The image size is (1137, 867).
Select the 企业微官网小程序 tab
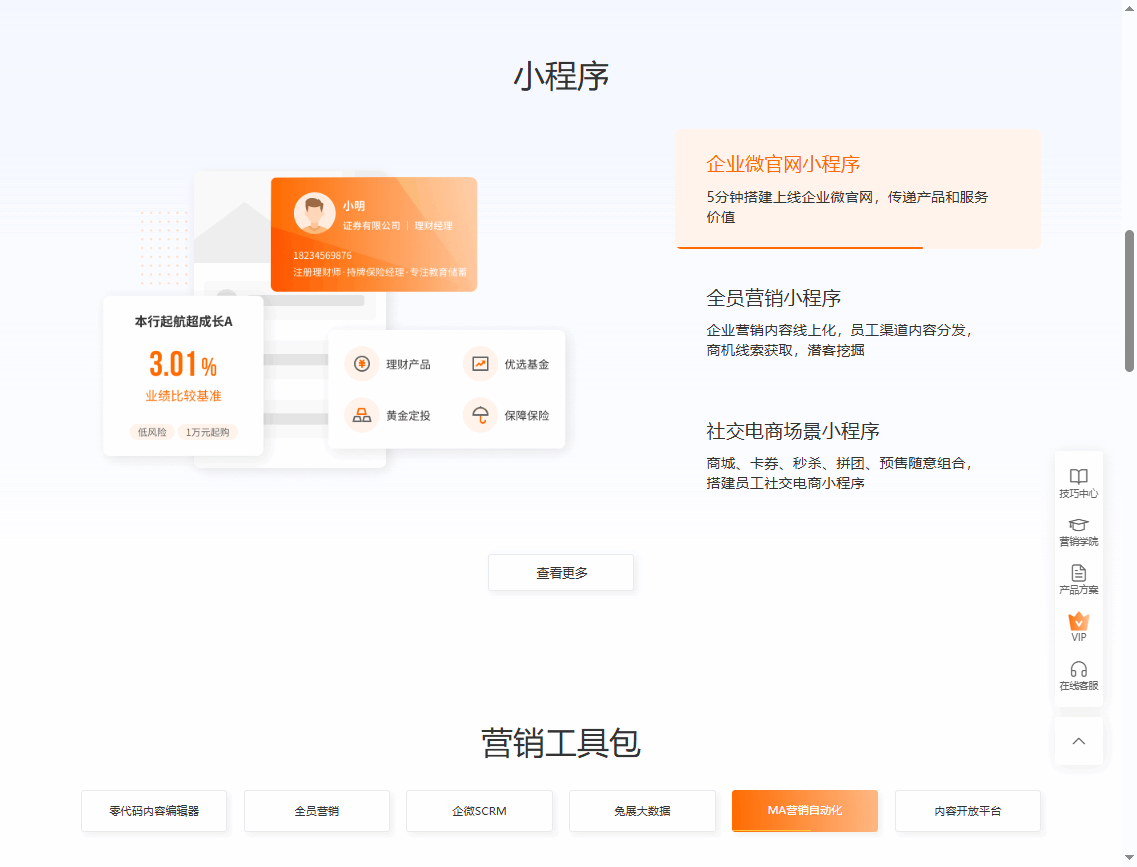(x=857, y=189)
